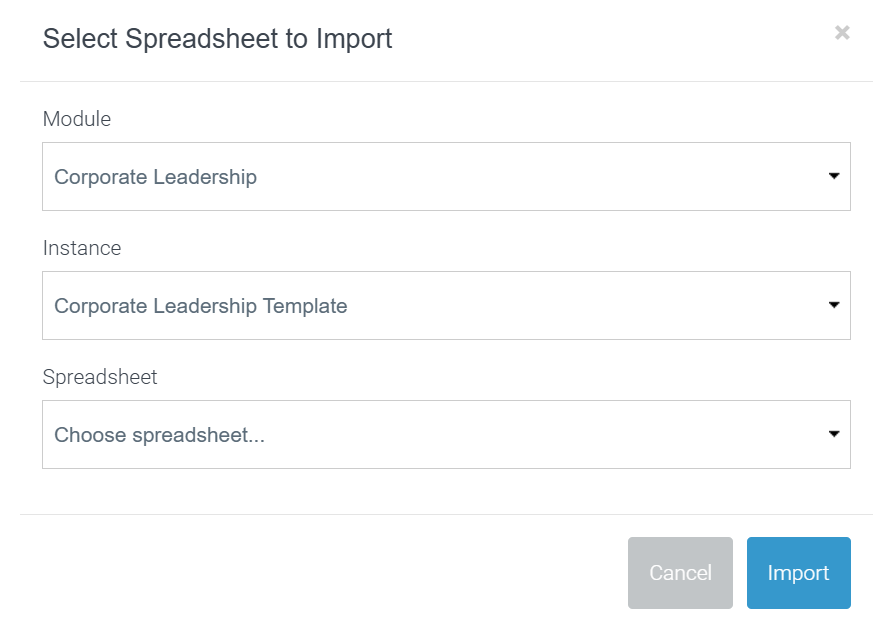The height and width of the screenshot is (628, 892).
Task: Click the "Corporate Leadership Template" selected value
Action: tap(200, 306)
